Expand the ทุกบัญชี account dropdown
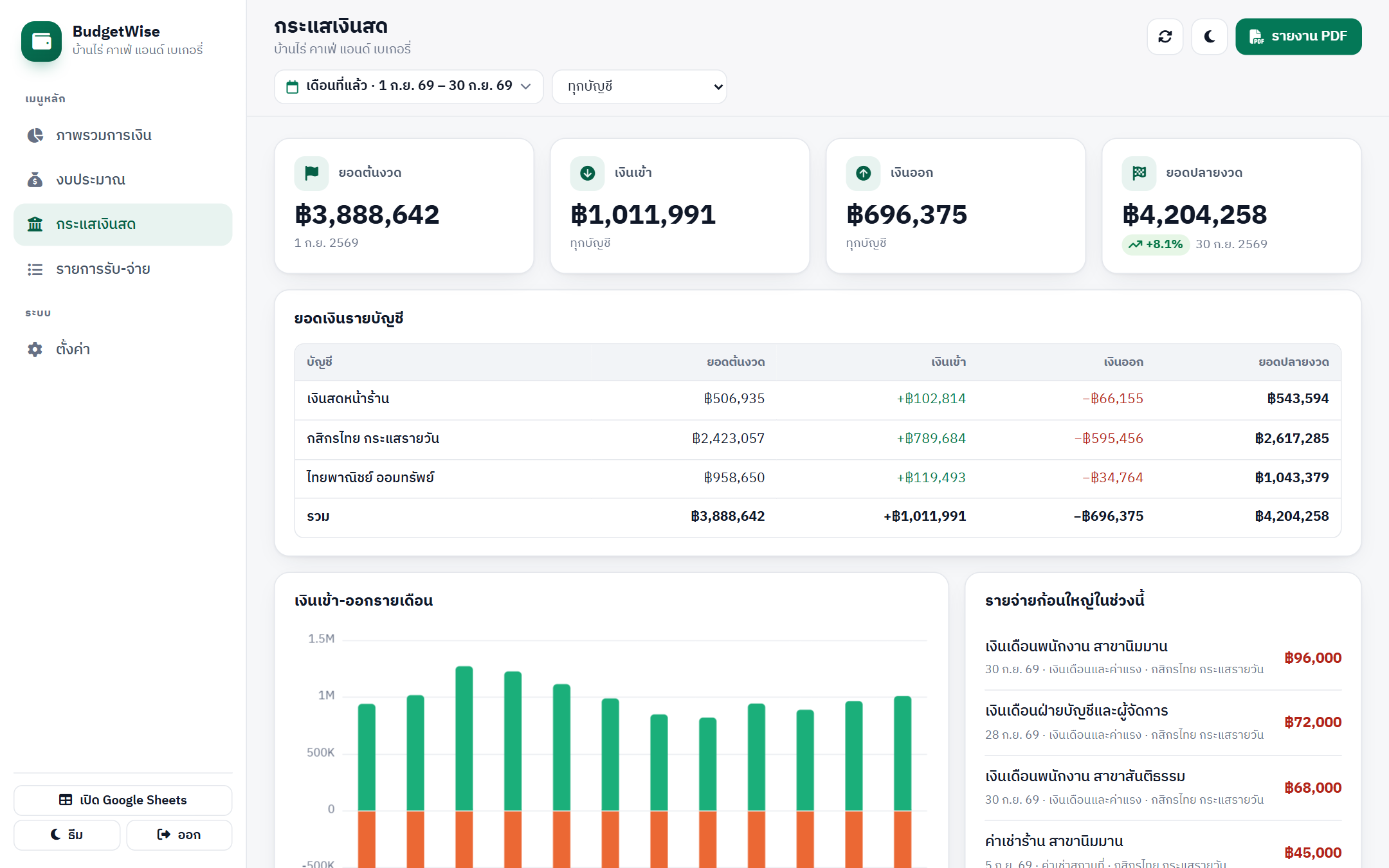This screenshot has width=1389, height=868. (x=639, y=86)
